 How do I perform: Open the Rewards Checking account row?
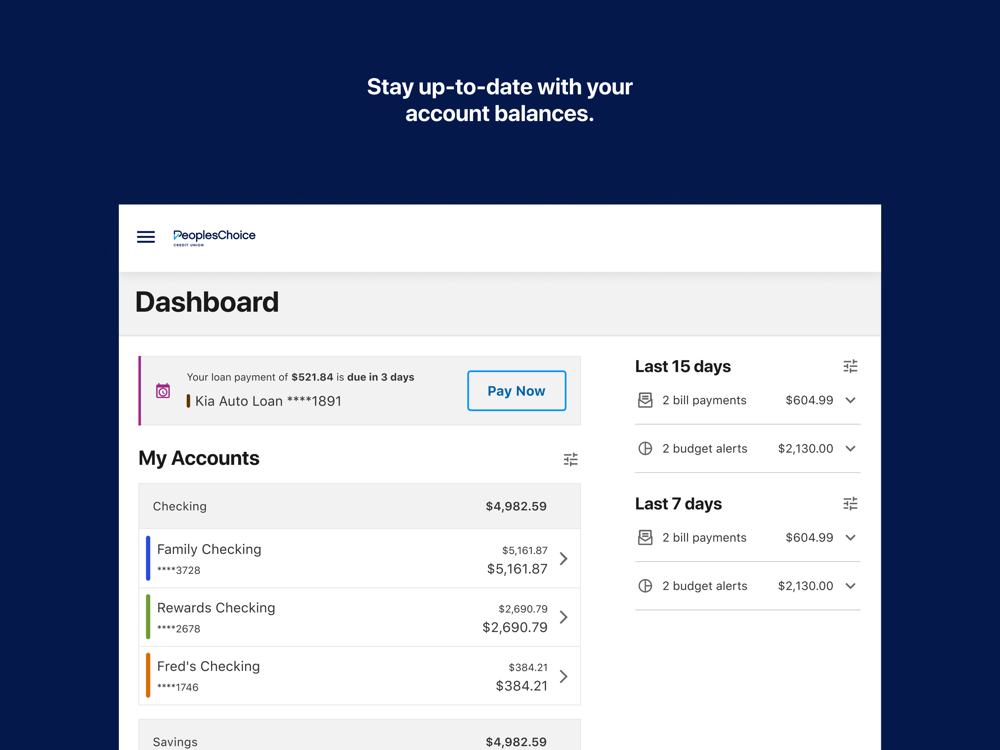click(x=359, y=617)
